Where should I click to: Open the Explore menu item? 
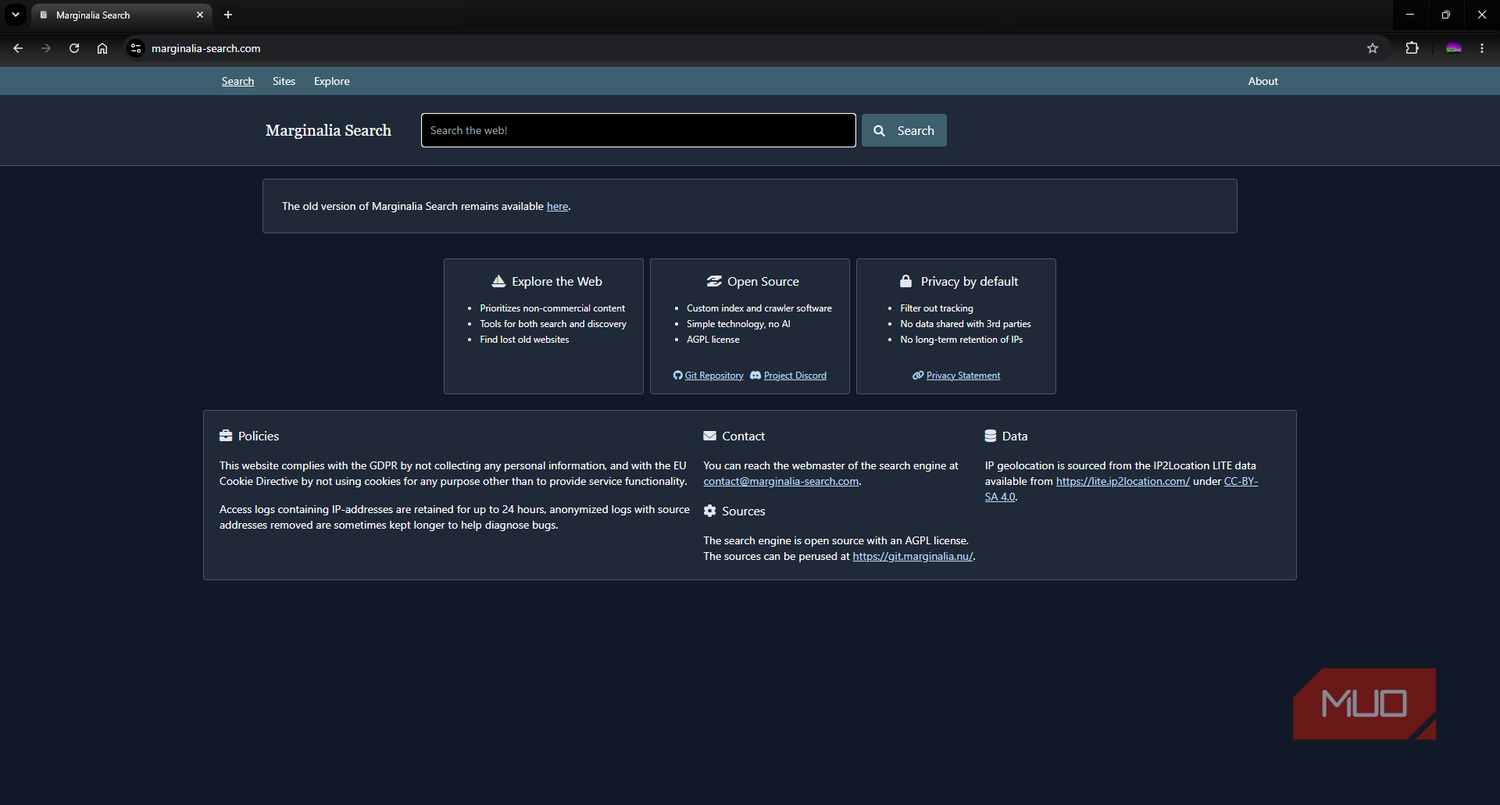[332, 81]
